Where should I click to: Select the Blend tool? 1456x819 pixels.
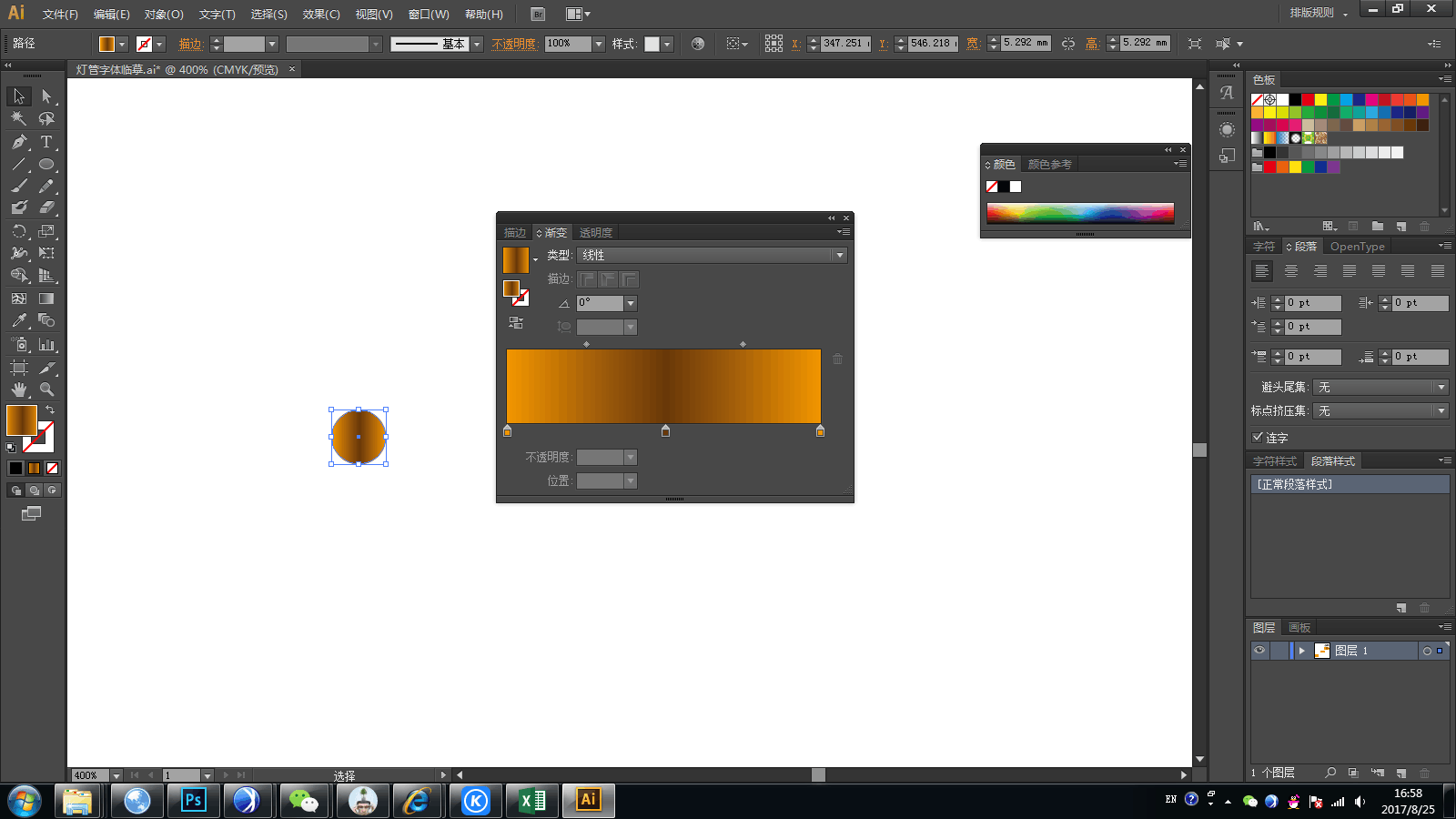pyautogui.click(x=46, y=320)
